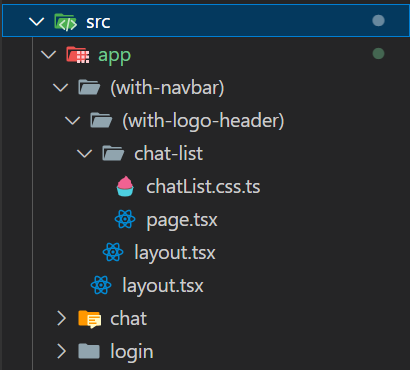This screenshot has height=370, width=410.
Task: Expand the login folder arrow
Action: coord(61,351)
